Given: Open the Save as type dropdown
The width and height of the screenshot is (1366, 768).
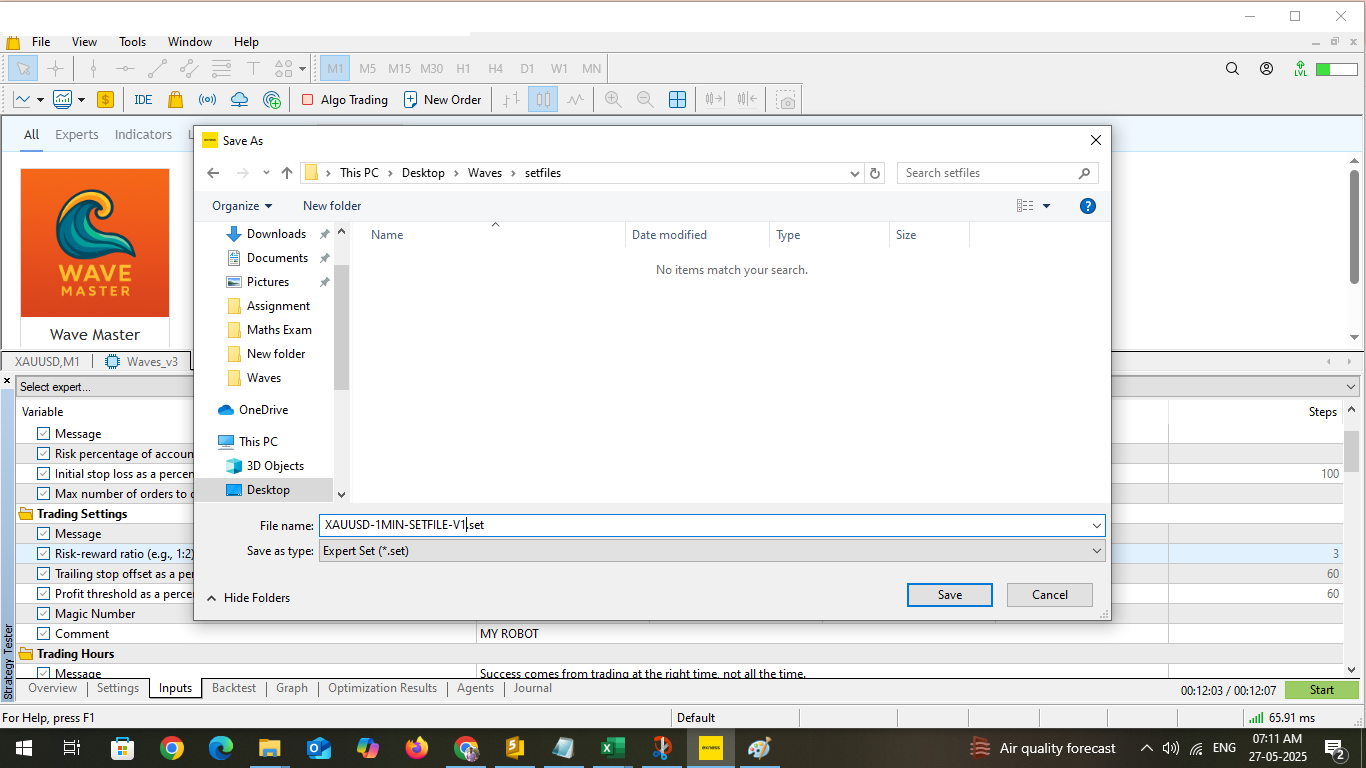Looking at the screenshot, I should click(x=711, y=551).
